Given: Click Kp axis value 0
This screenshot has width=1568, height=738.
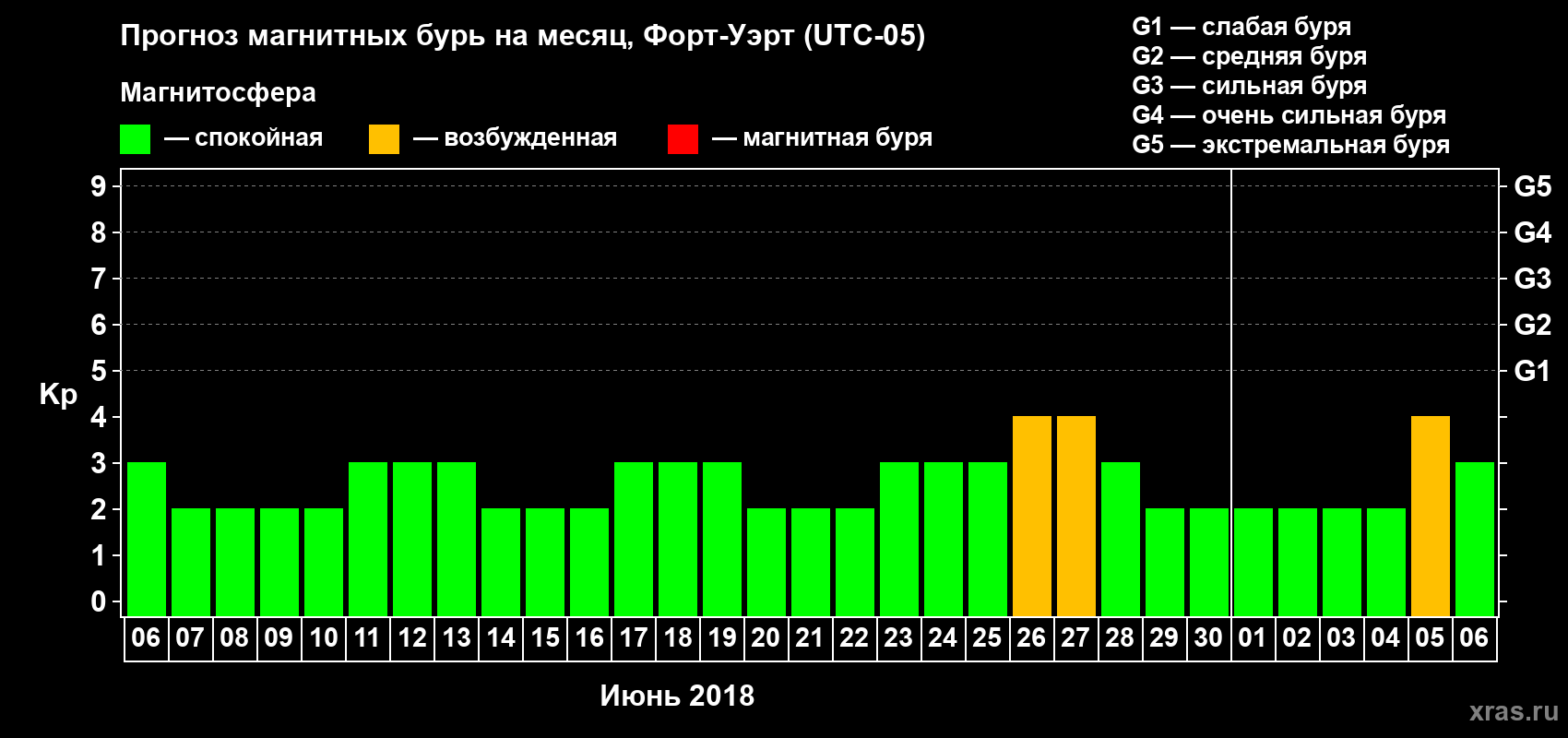Looking at the screenshot, I should [99, 601].
